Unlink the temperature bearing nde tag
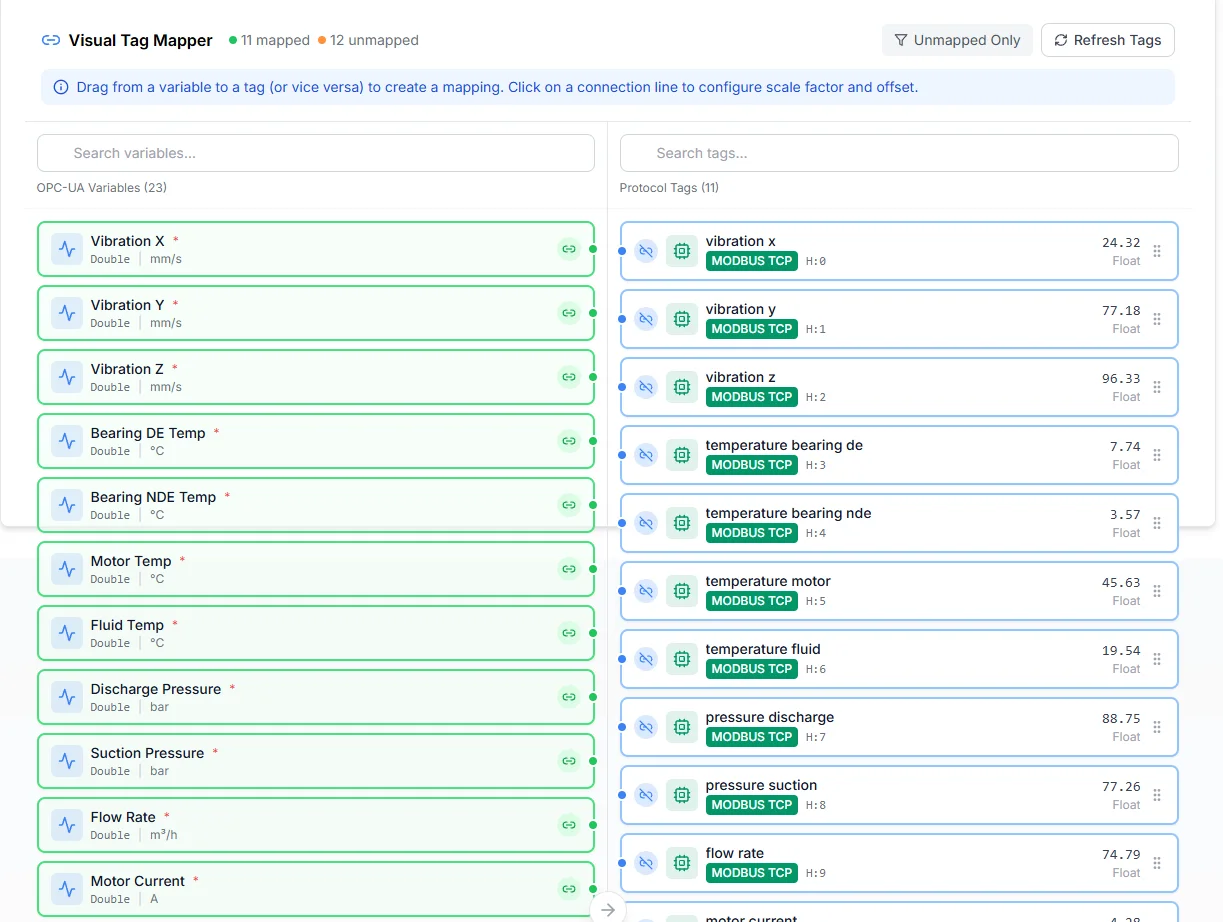This screenshot has width=1223, height=922. pyautogui.click(x=646, y=523)
